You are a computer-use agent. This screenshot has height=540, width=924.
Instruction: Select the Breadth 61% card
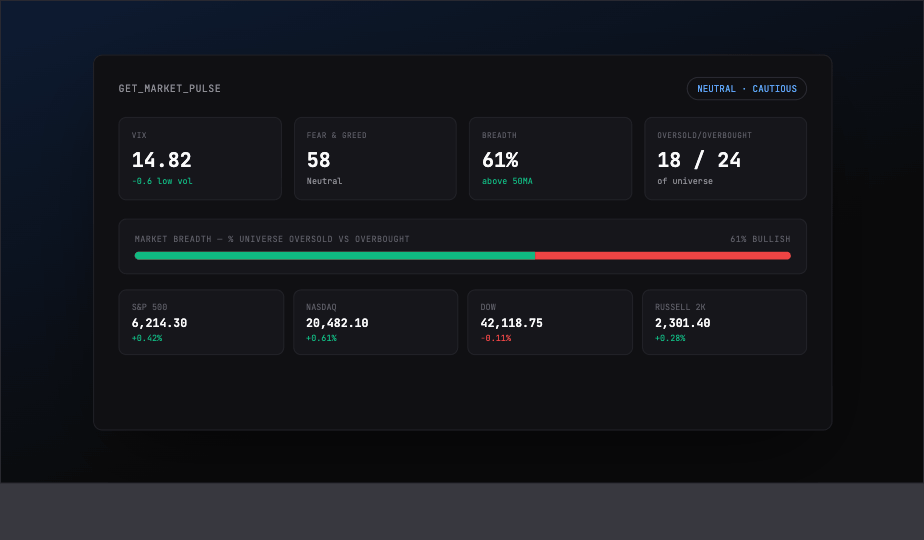(550, 159)
